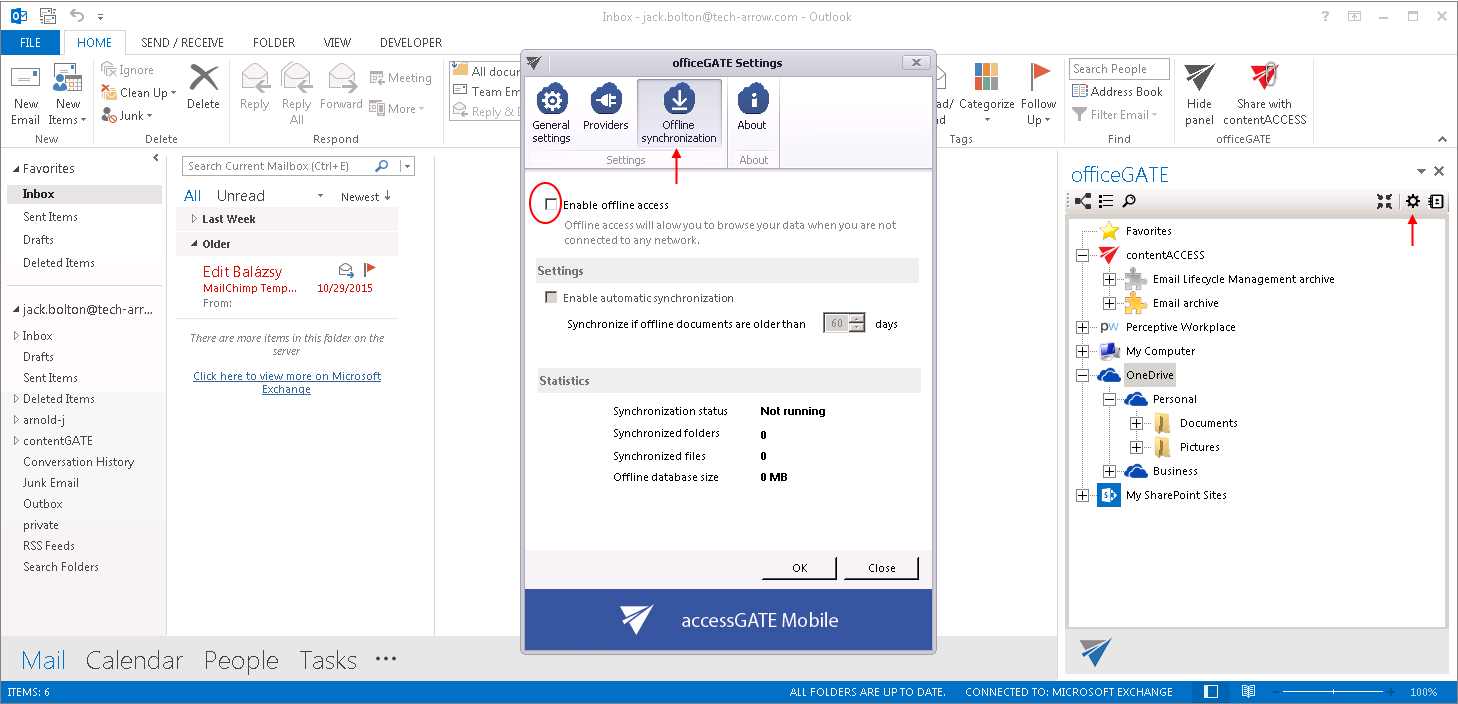Expand My Computer tree node

coord(1082,351)
